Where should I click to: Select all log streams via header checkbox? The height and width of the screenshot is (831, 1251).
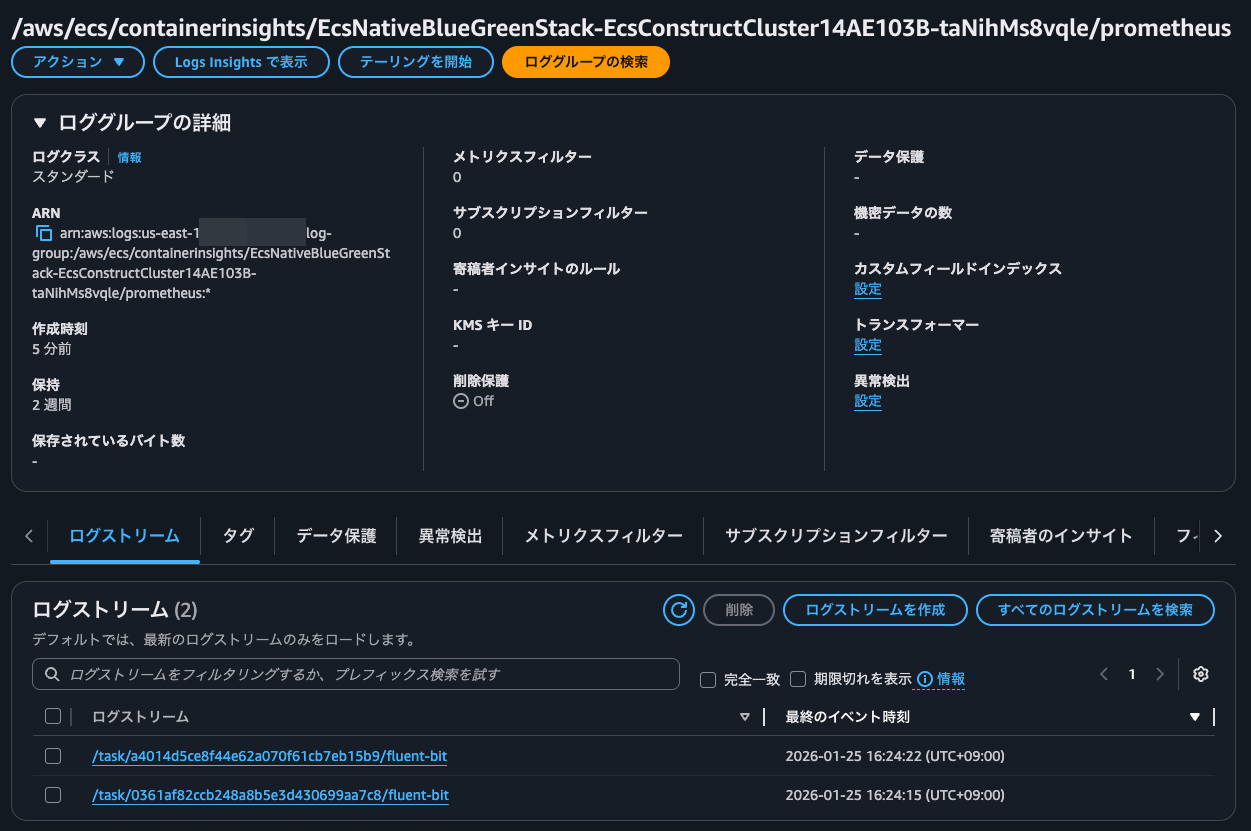point(53,716)
